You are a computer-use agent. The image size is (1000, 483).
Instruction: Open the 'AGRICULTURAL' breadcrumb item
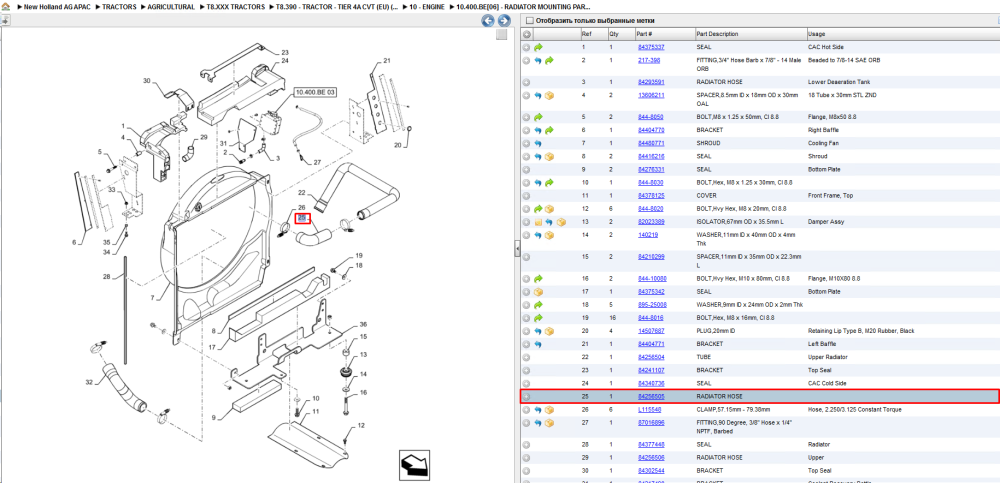170,6
